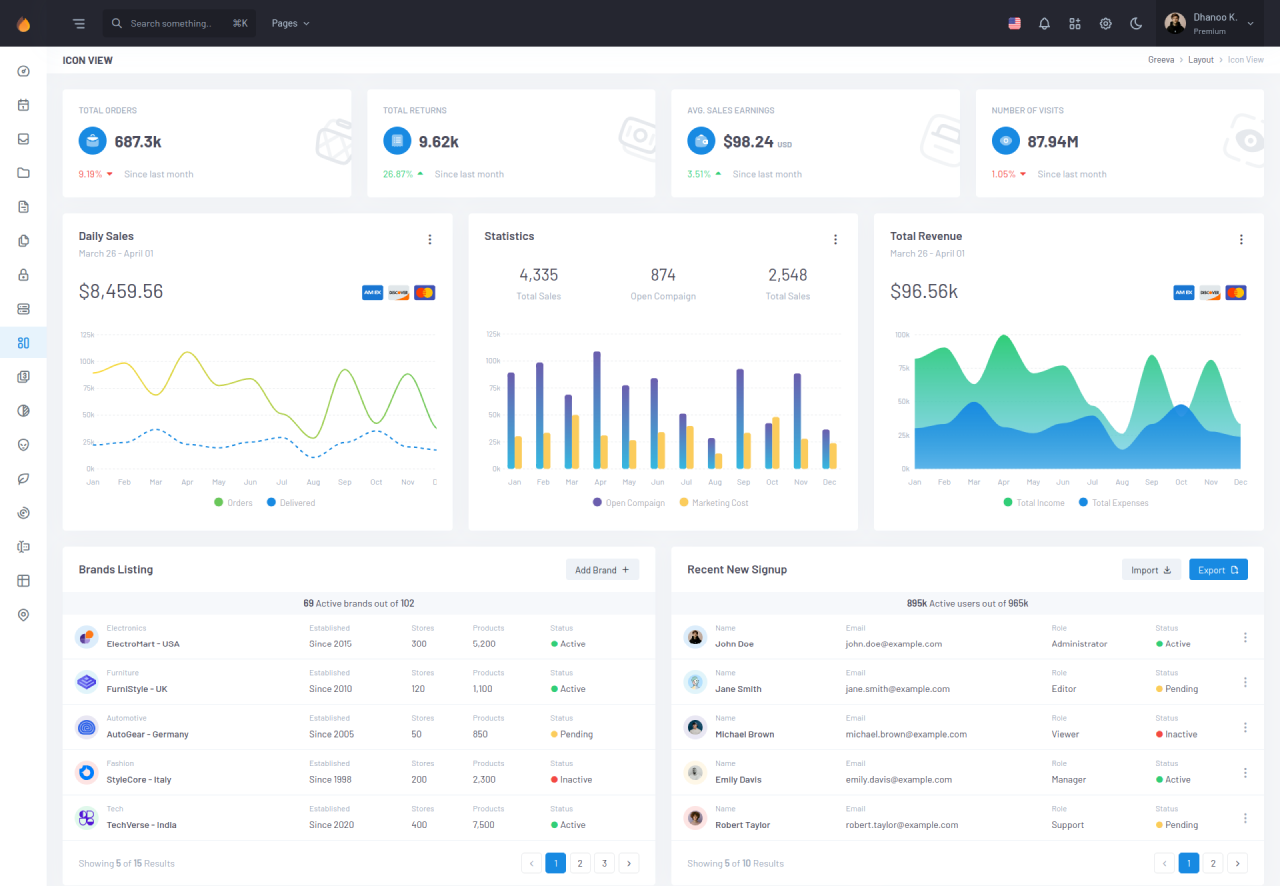
Task: Click the Total Orders box icon
Action: (x=92, y=141)
